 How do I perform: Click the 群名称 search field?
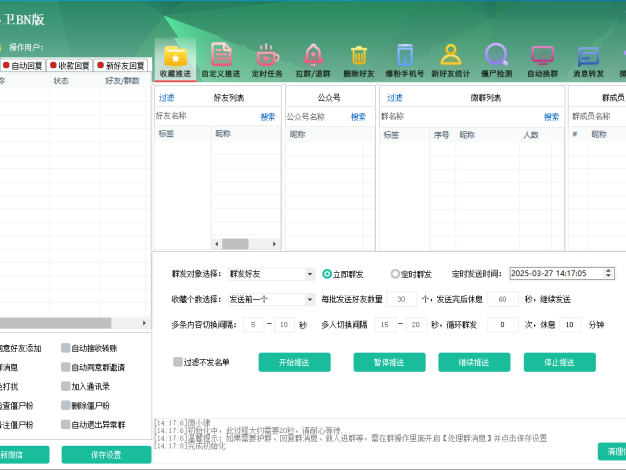click(x=461, y=117)
